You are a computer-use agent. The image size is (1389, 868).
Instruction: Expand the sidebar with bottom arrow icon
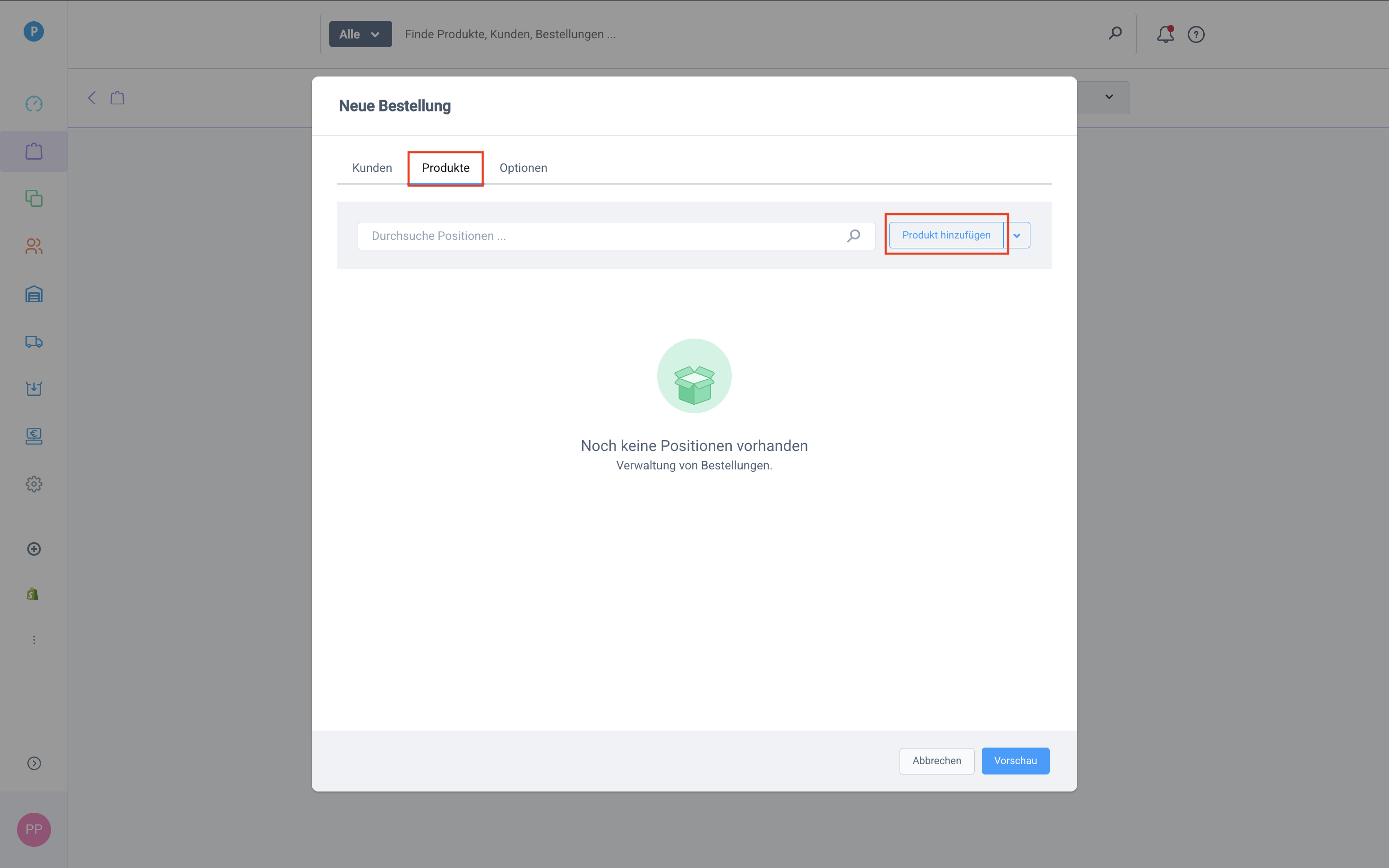click(34, 763)
